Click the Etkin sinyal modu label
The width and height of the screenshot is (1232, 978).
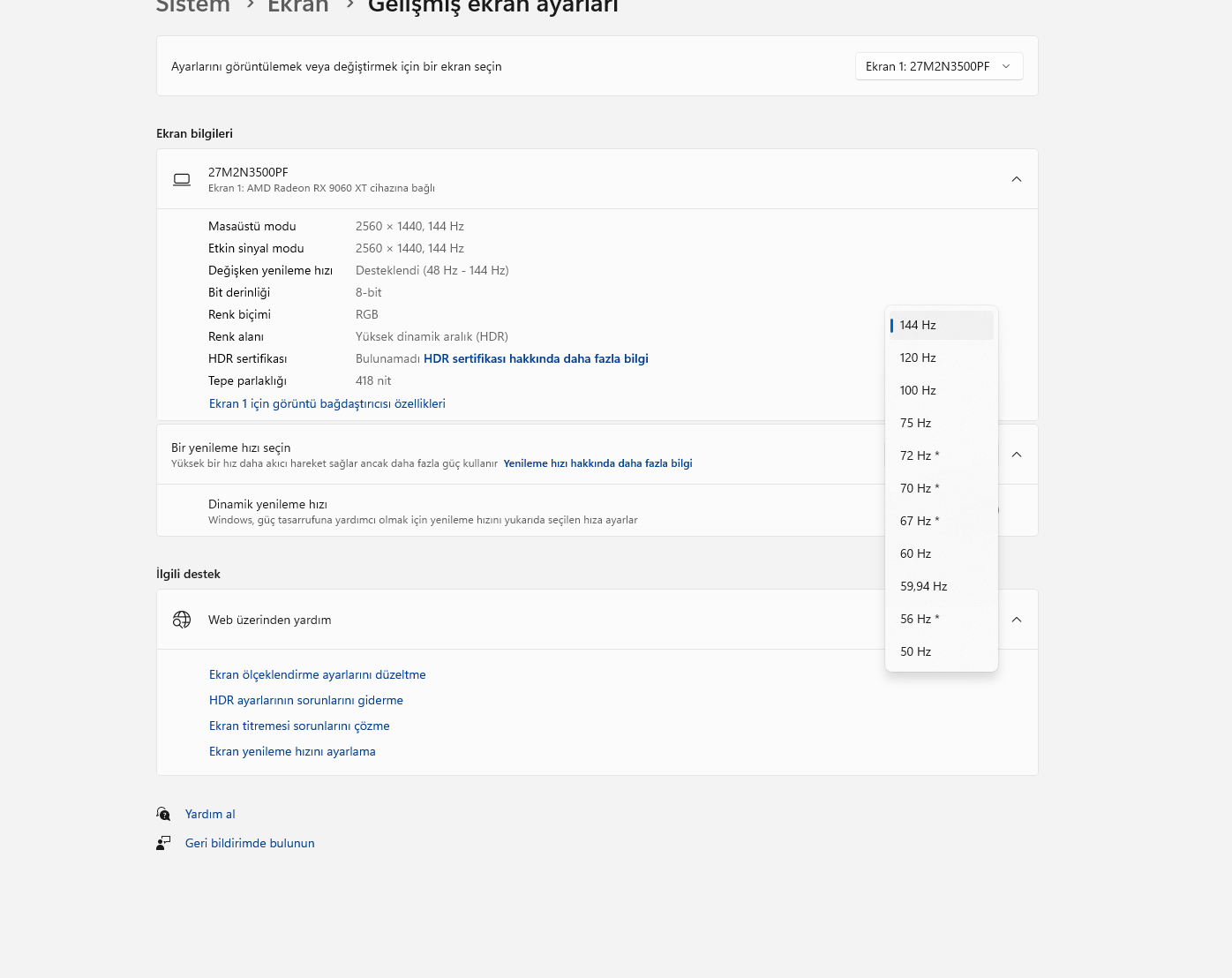click(x=256, y=248)
